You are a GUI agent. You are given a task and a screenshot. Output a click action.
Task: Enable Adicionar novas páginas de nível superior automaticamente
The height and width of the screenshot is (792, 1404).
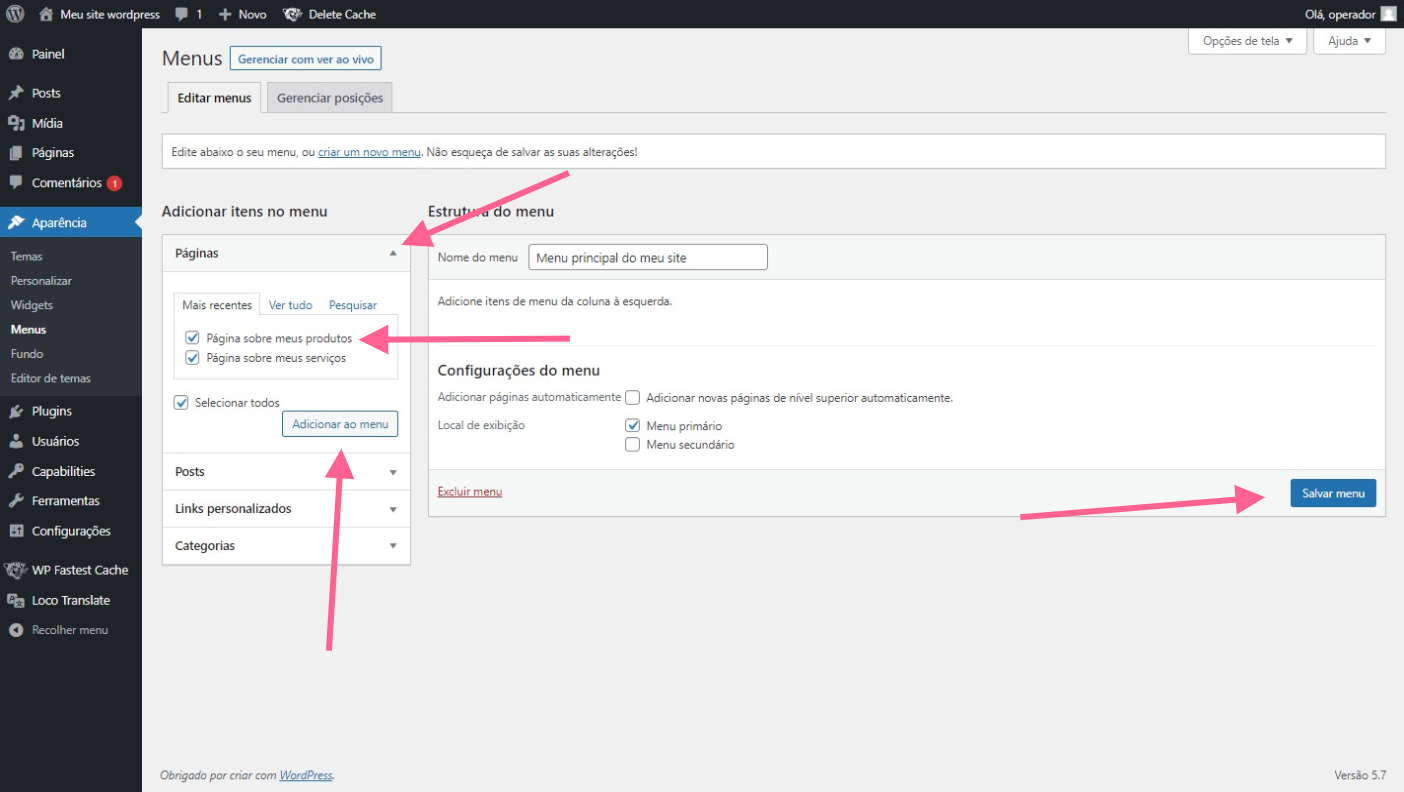click(632, 397)
